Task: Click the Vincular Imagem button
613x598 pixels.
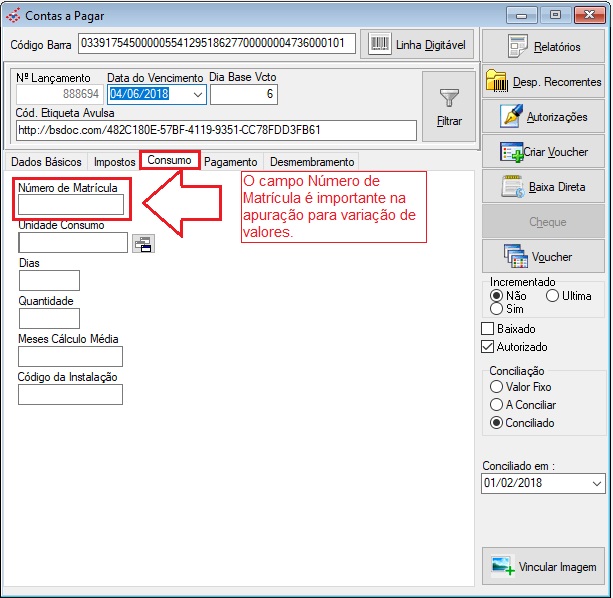Action: [543, 566]
